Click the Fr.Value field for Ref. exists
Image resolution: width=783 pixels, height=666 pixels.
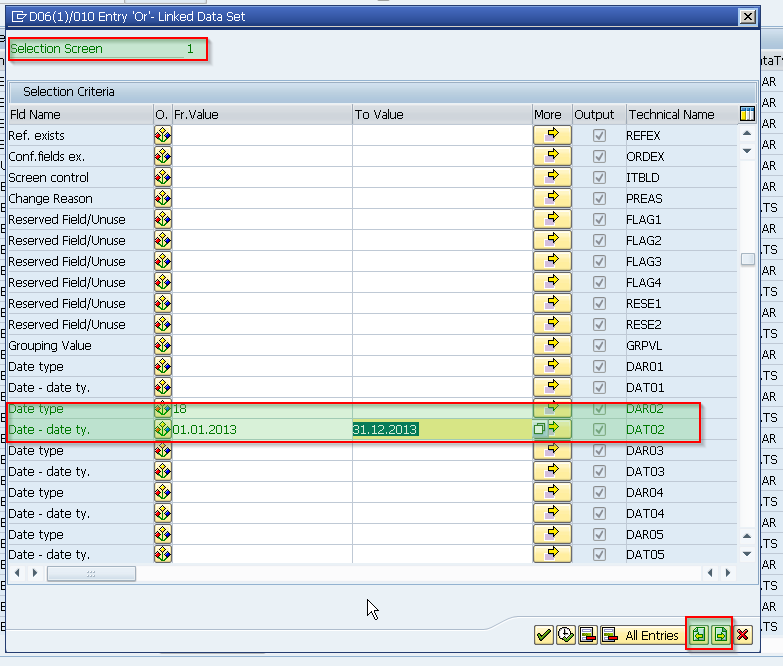tap(262, 135)
